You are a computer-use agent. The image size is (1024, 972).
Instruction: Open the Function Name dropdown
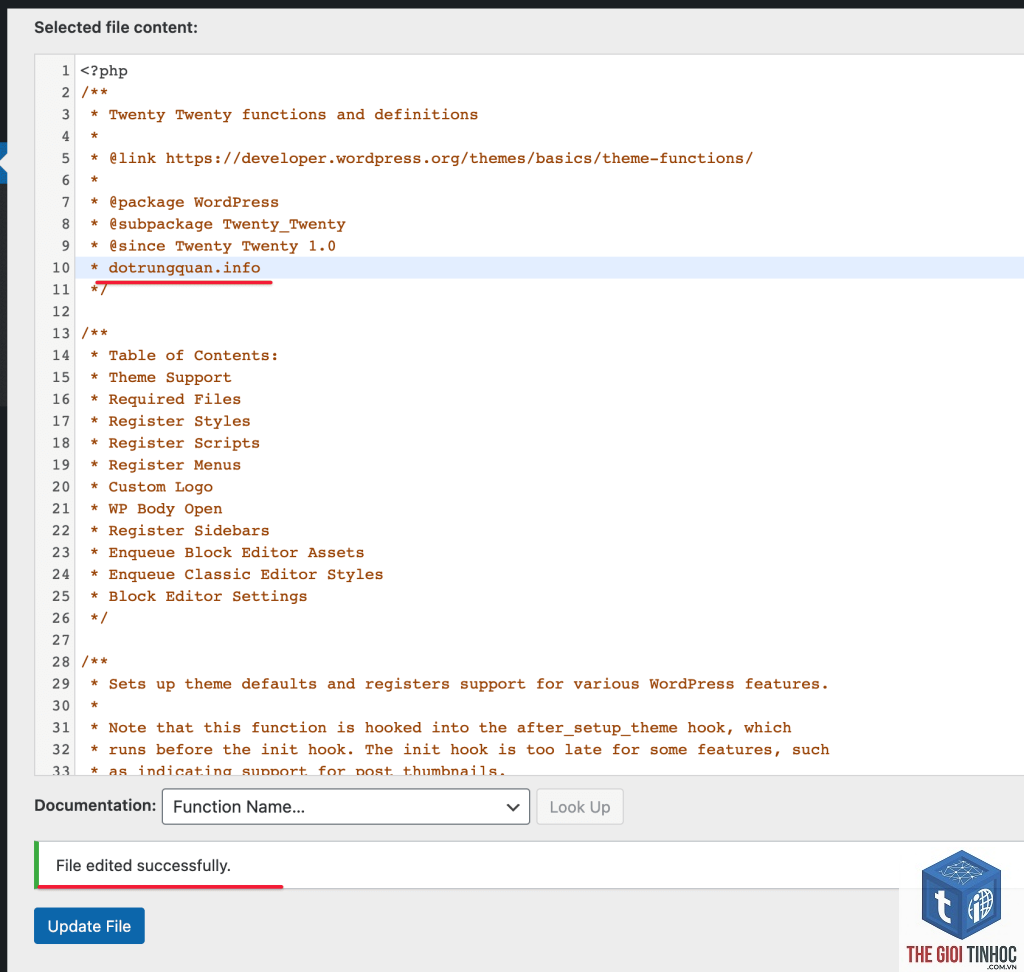(x=345, y=807)
